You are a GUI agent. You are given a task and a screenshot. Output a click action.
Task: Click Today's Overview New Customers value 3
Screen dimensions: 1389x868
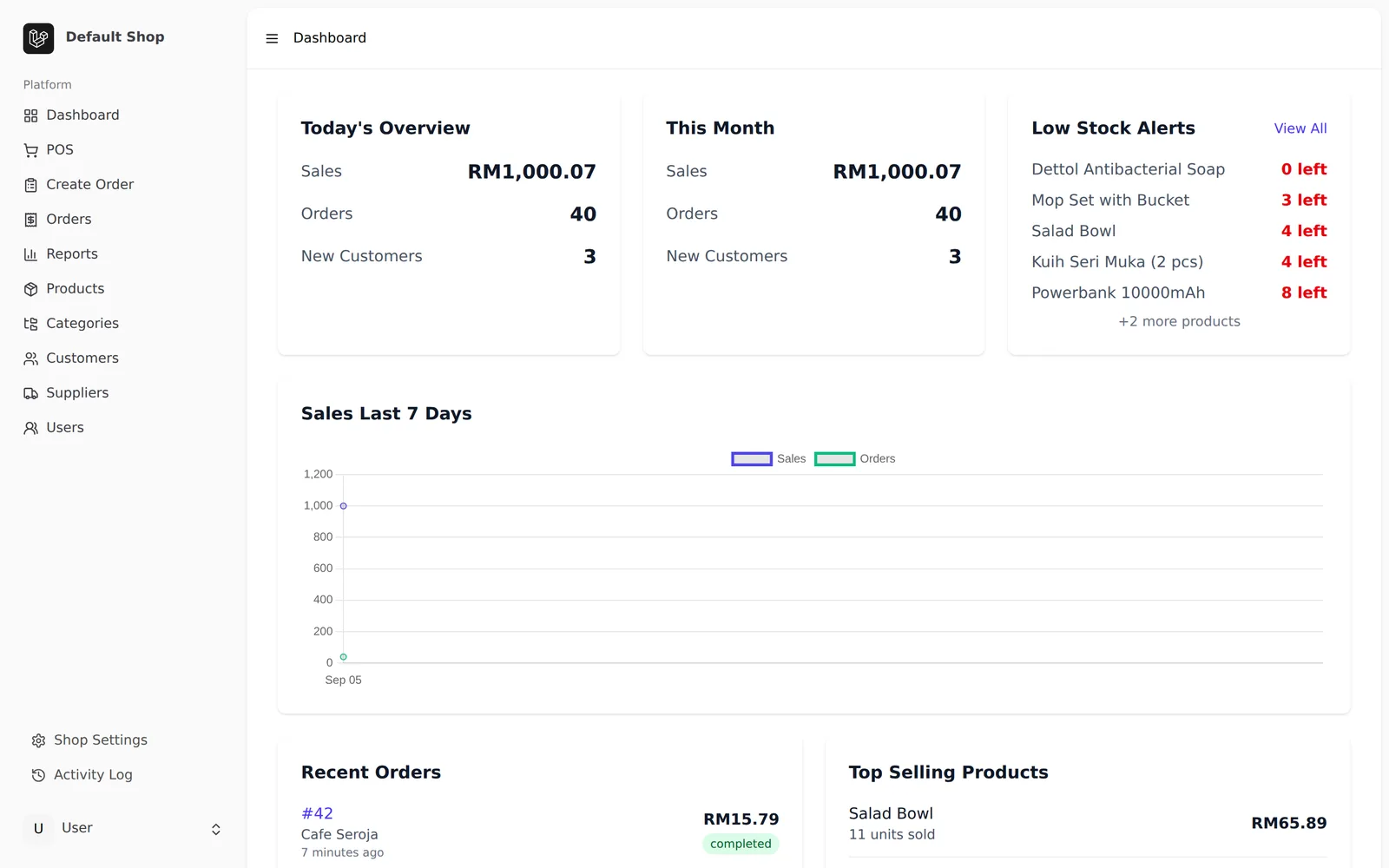click(589, 257)
